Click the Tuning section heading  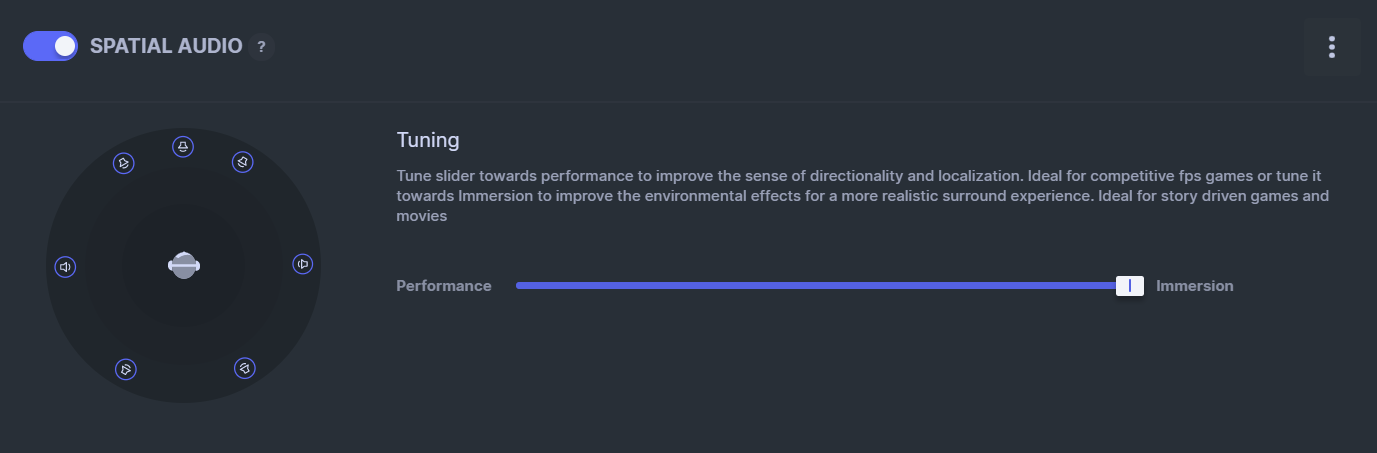coord(428,139)
